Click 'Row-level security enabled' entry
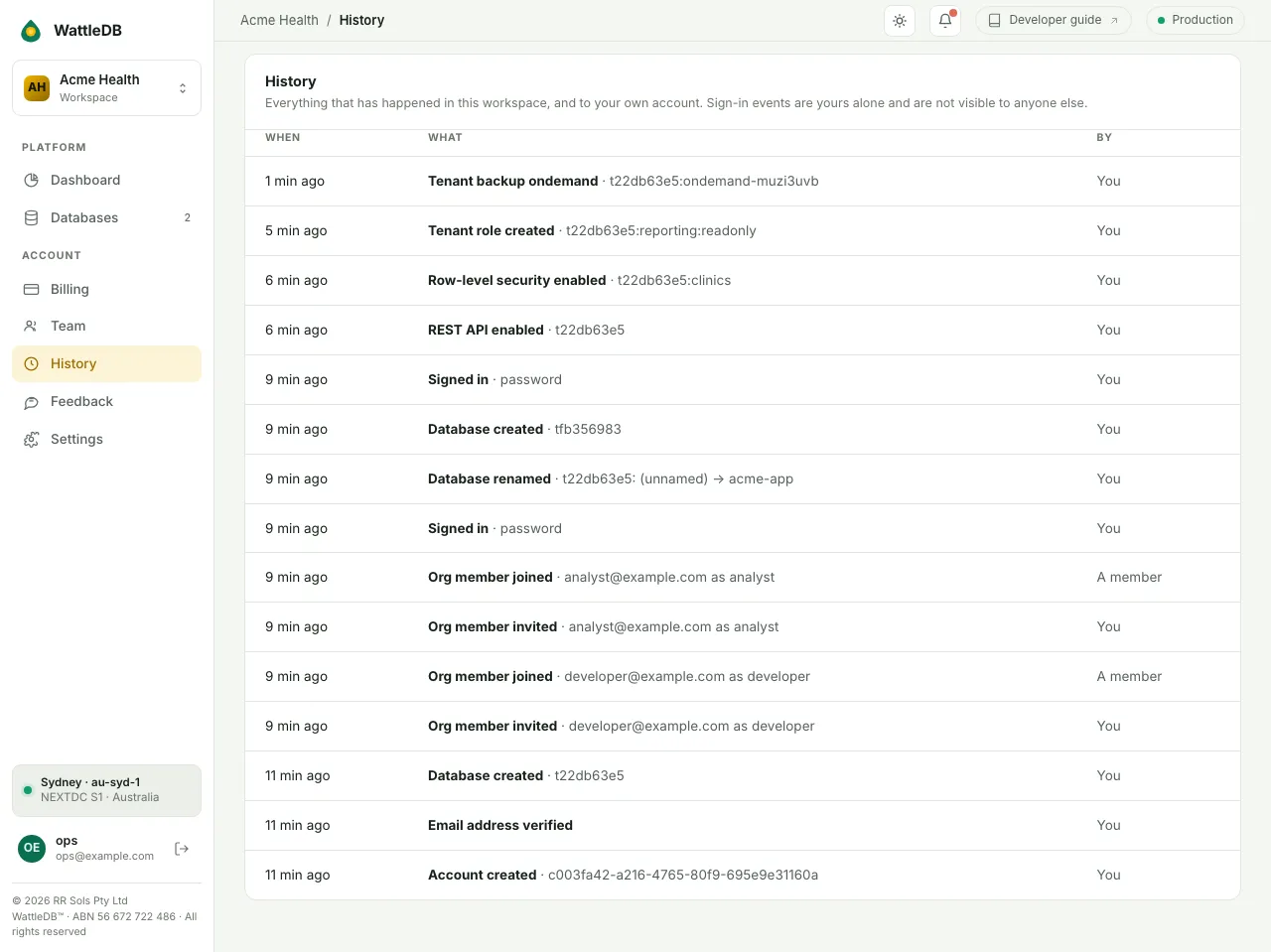Screen dimensions: 1271x952 (x=743, y=280)
